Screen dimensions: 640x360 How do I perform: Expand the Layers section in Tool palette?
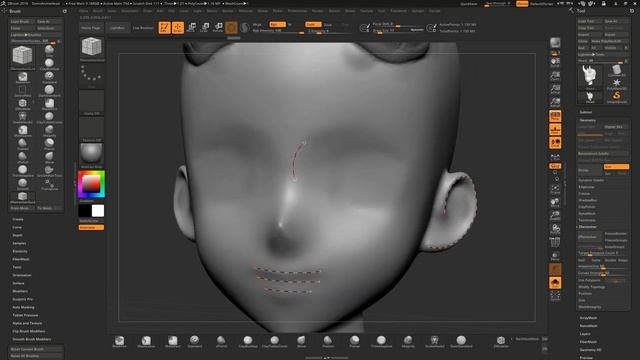tap(585, 334)
